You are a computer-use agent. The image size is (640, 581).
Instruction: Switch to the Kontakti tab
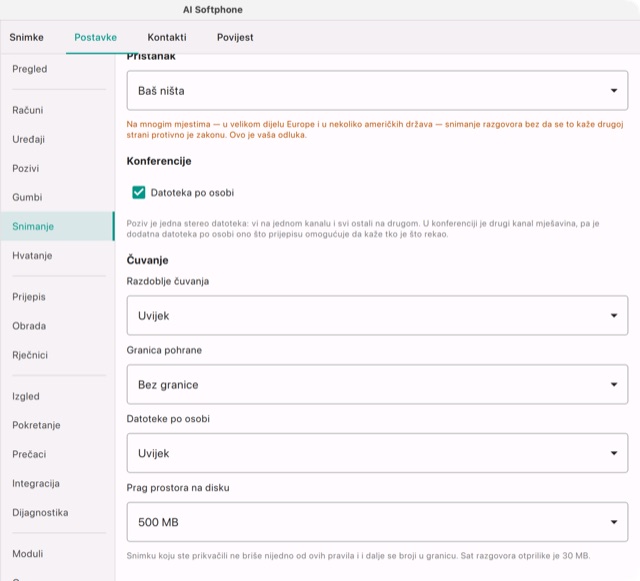[167, 37]
